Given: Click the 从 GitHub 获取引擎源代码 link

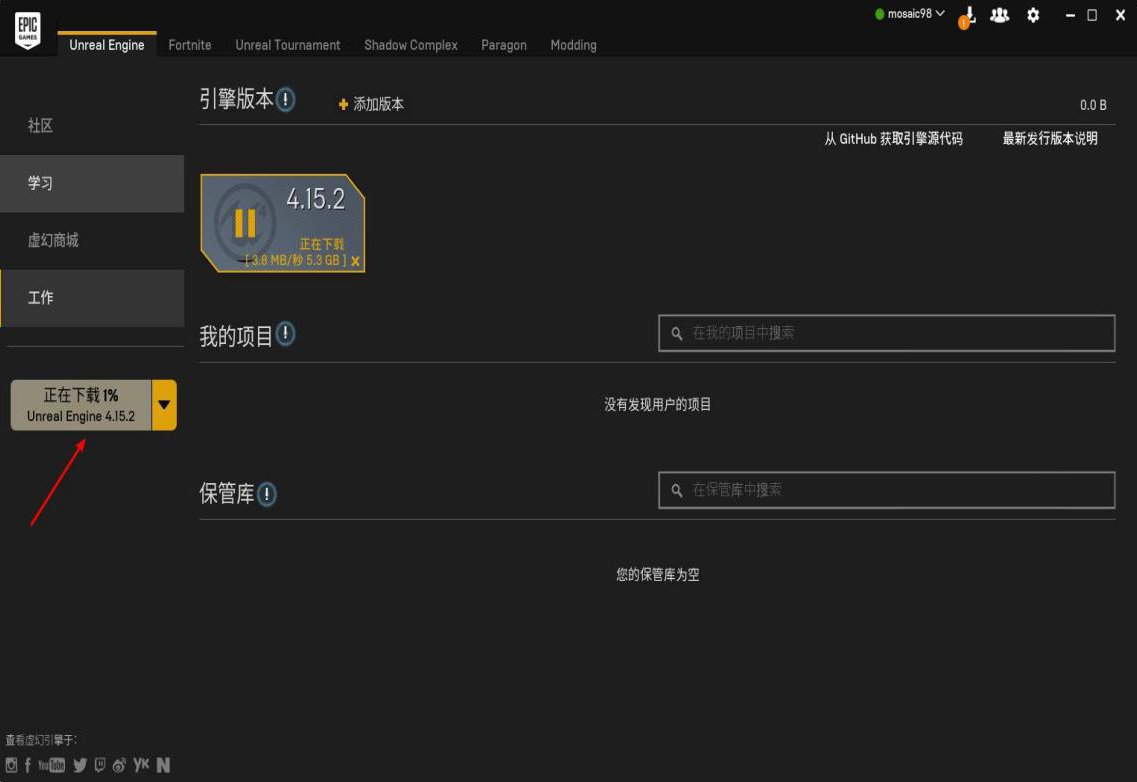Looking at the screenshot, I should pos(893,139).
